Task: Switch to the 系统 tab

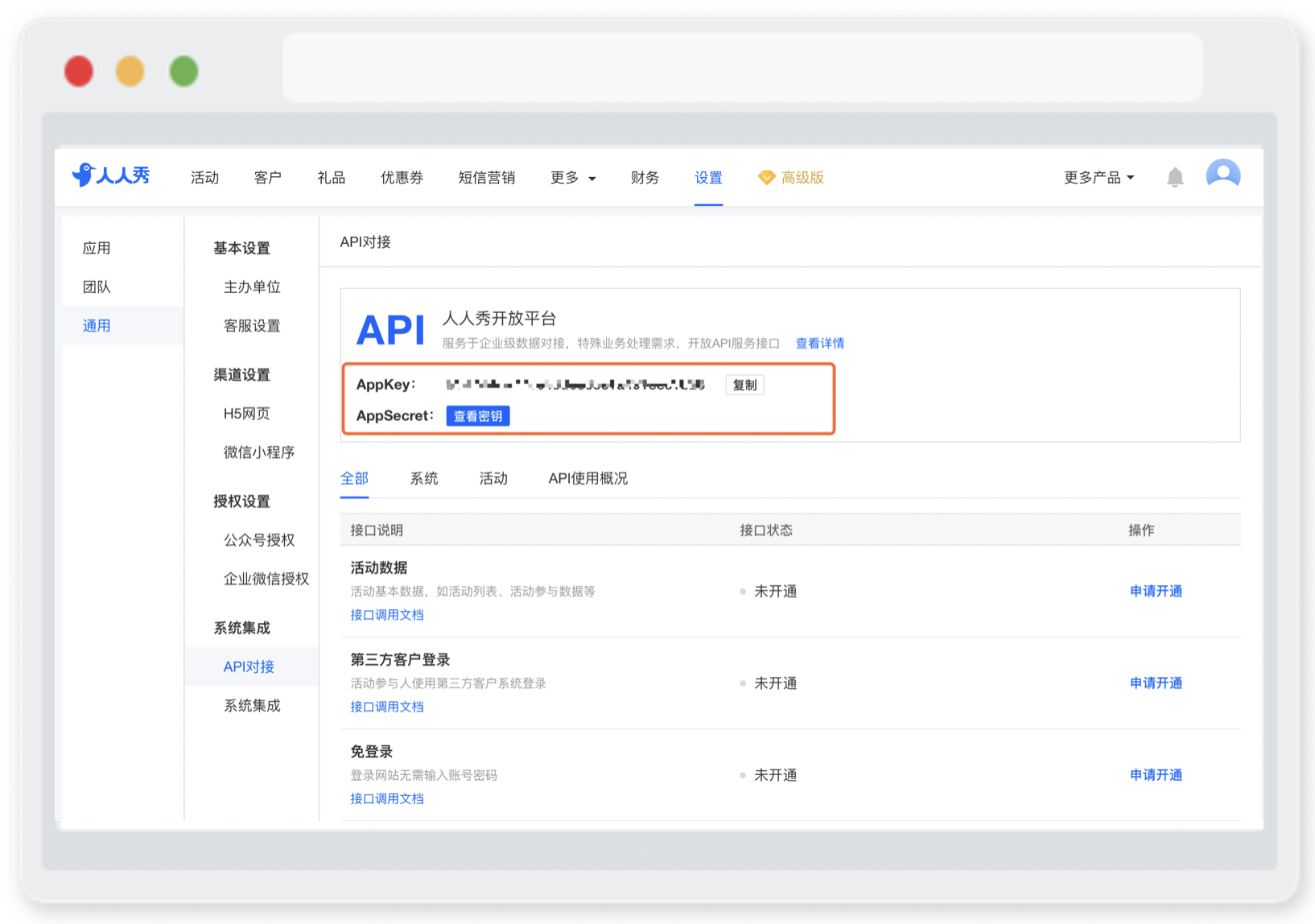Action: point(424,478)
